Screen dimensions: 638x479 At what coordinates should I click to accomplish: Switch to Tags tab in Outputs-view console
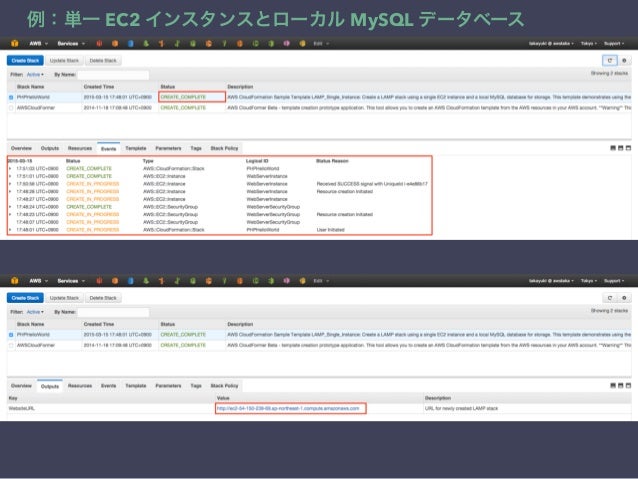coord(196,385)
